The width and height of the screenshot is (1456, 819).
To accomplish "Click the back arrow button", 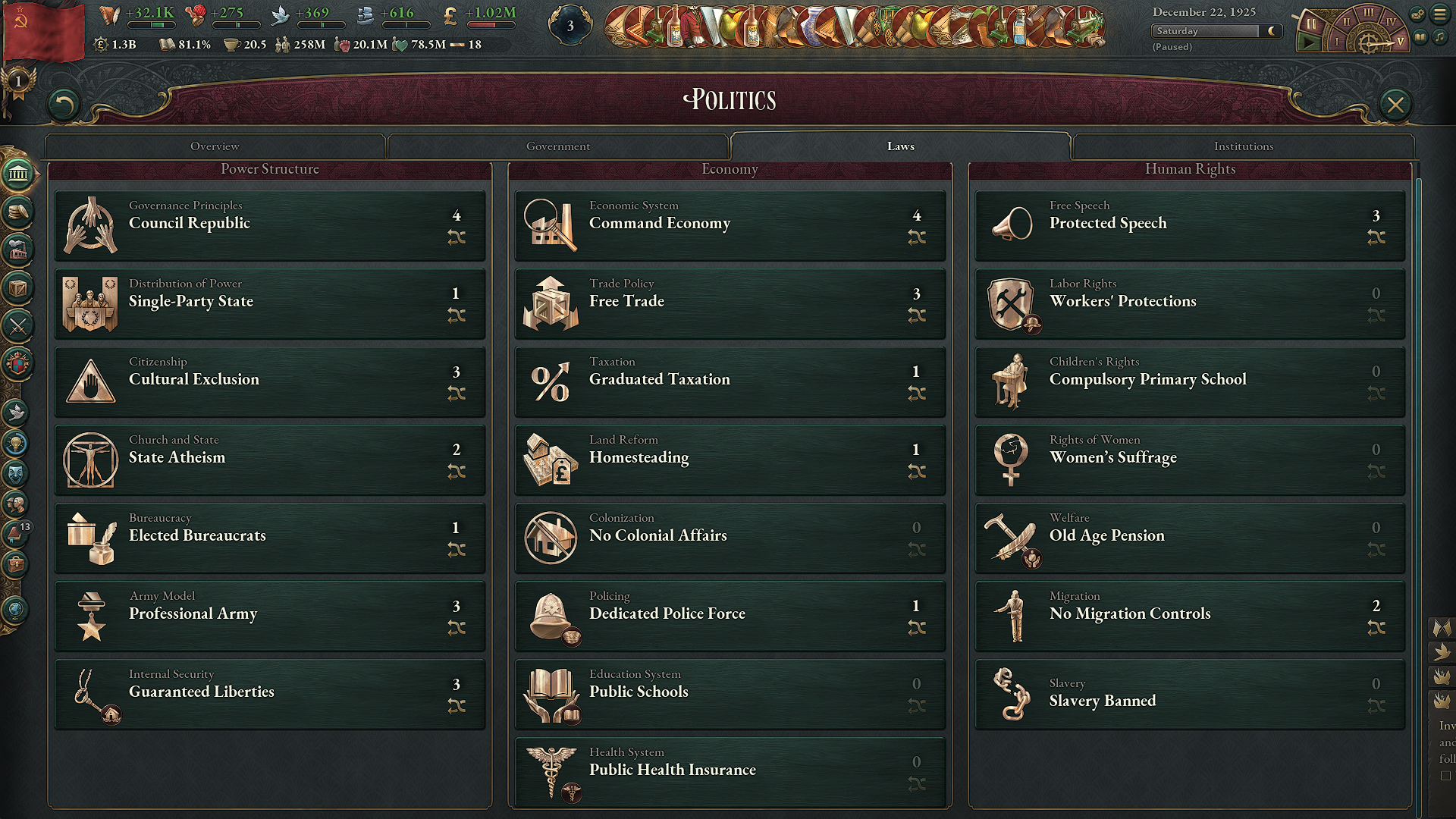I will tap(64, 105).
